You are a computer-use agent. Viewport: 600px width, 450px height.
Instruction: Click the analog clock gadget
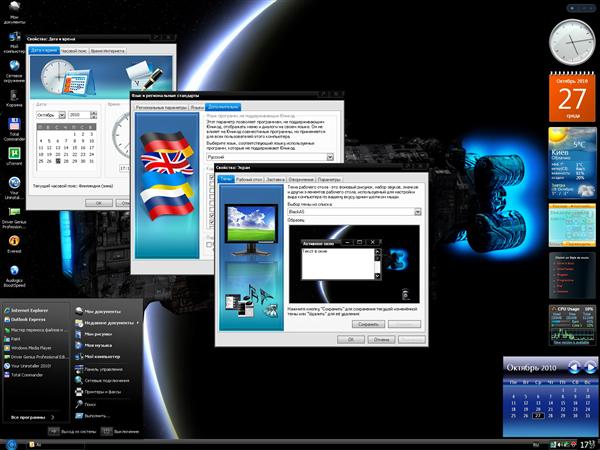pos(572,42)
